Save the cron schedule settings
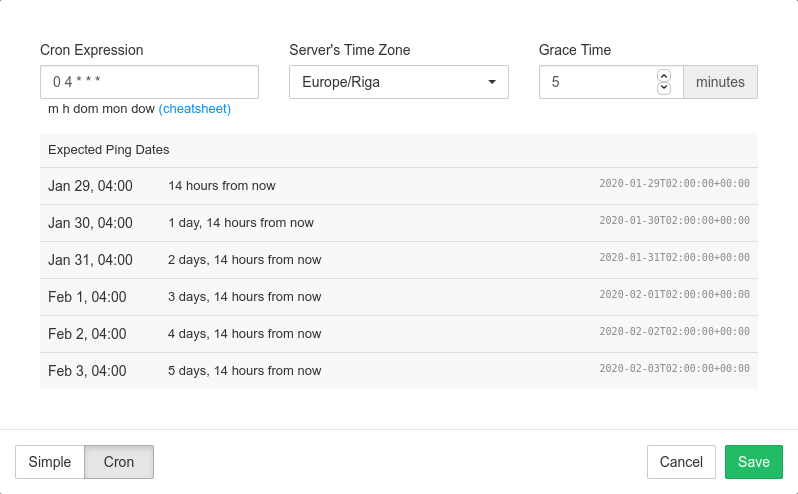This screenshot has width=798, height=494. [x=753, y=462]
